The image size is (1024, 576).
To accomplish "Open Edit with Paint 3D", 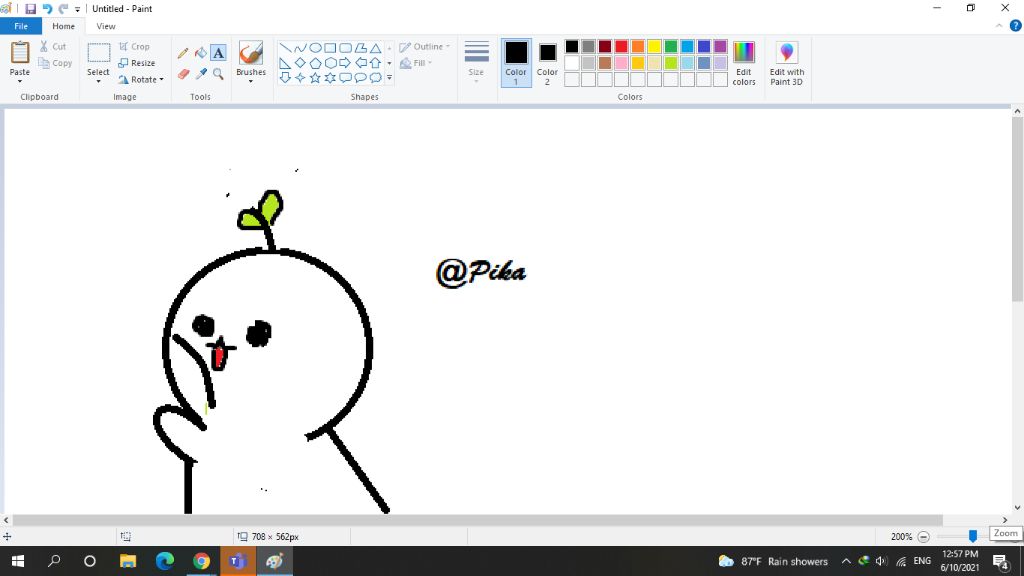I will (x=786, y=63).
